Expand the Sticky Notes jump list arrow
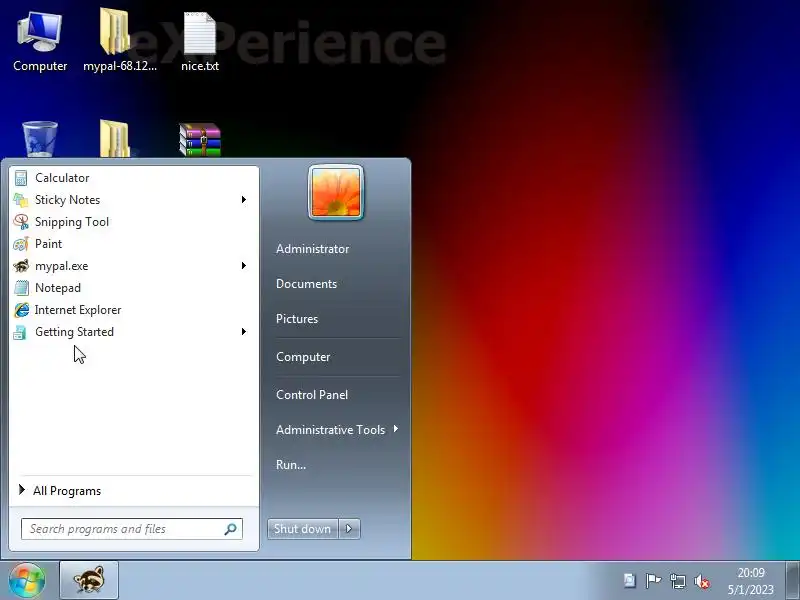 244,199
